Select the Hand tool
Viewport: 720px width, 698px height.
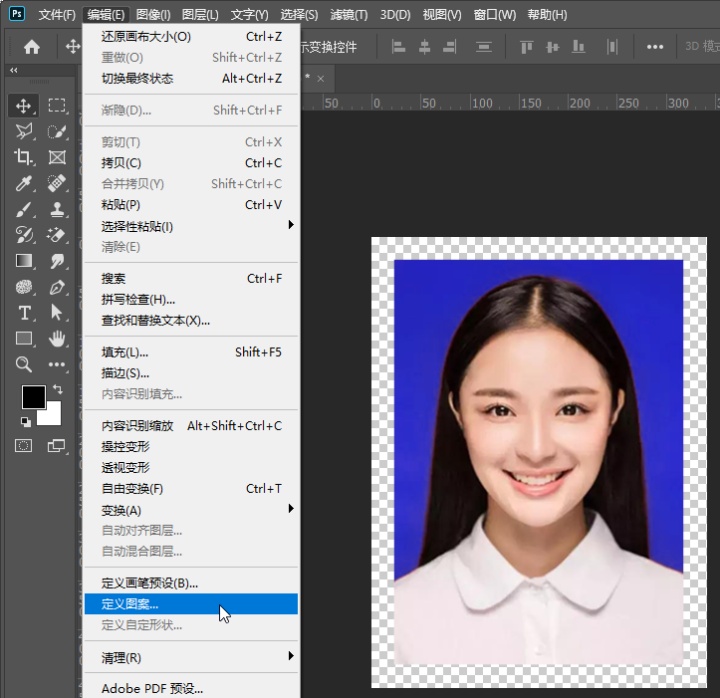pyautogui.click(x=57, y=339)
